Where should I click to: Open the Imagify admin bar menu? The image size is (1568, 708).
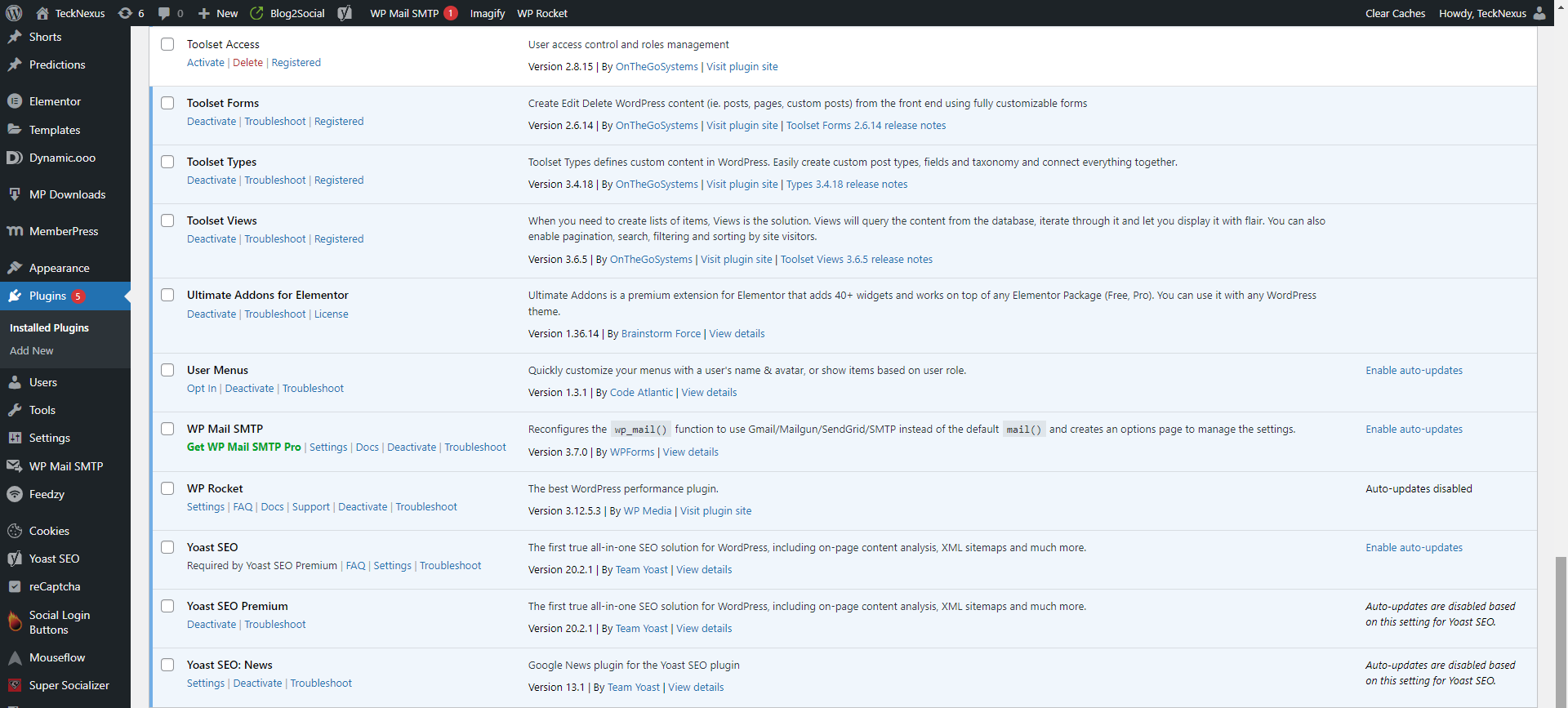click(x=488, y=13)
